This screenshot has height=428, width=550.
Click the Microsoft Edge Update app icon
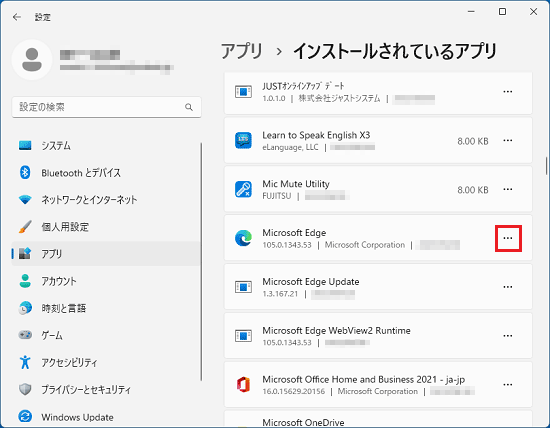click(x=243, y=287)
